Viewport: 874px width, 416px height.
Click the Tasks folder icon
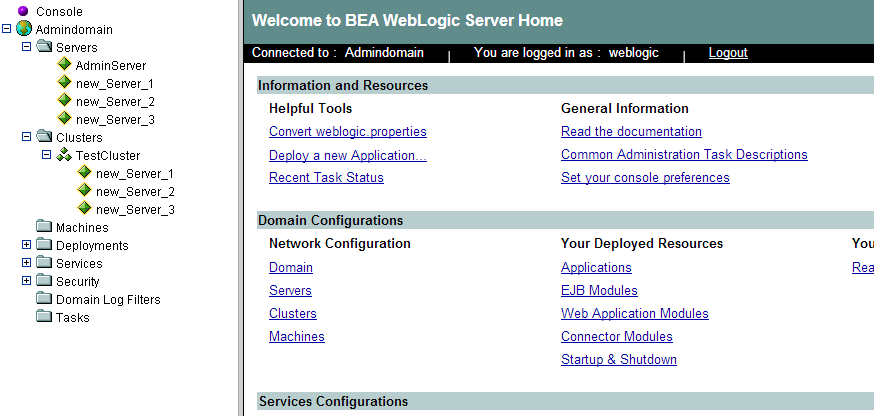pyautogui.click(x=44, y=317)
